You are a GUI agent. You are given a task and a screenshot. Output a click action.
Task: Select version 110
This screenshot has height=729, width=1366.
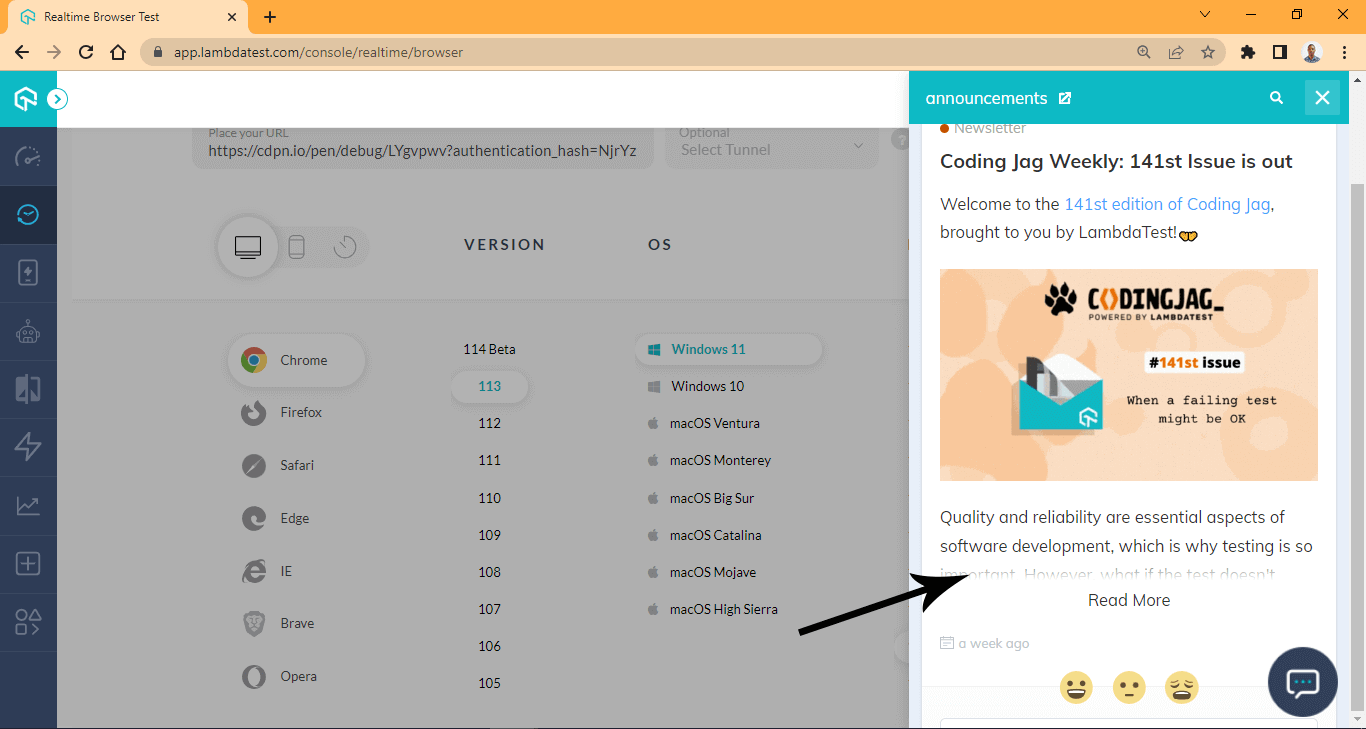point(489,498)
